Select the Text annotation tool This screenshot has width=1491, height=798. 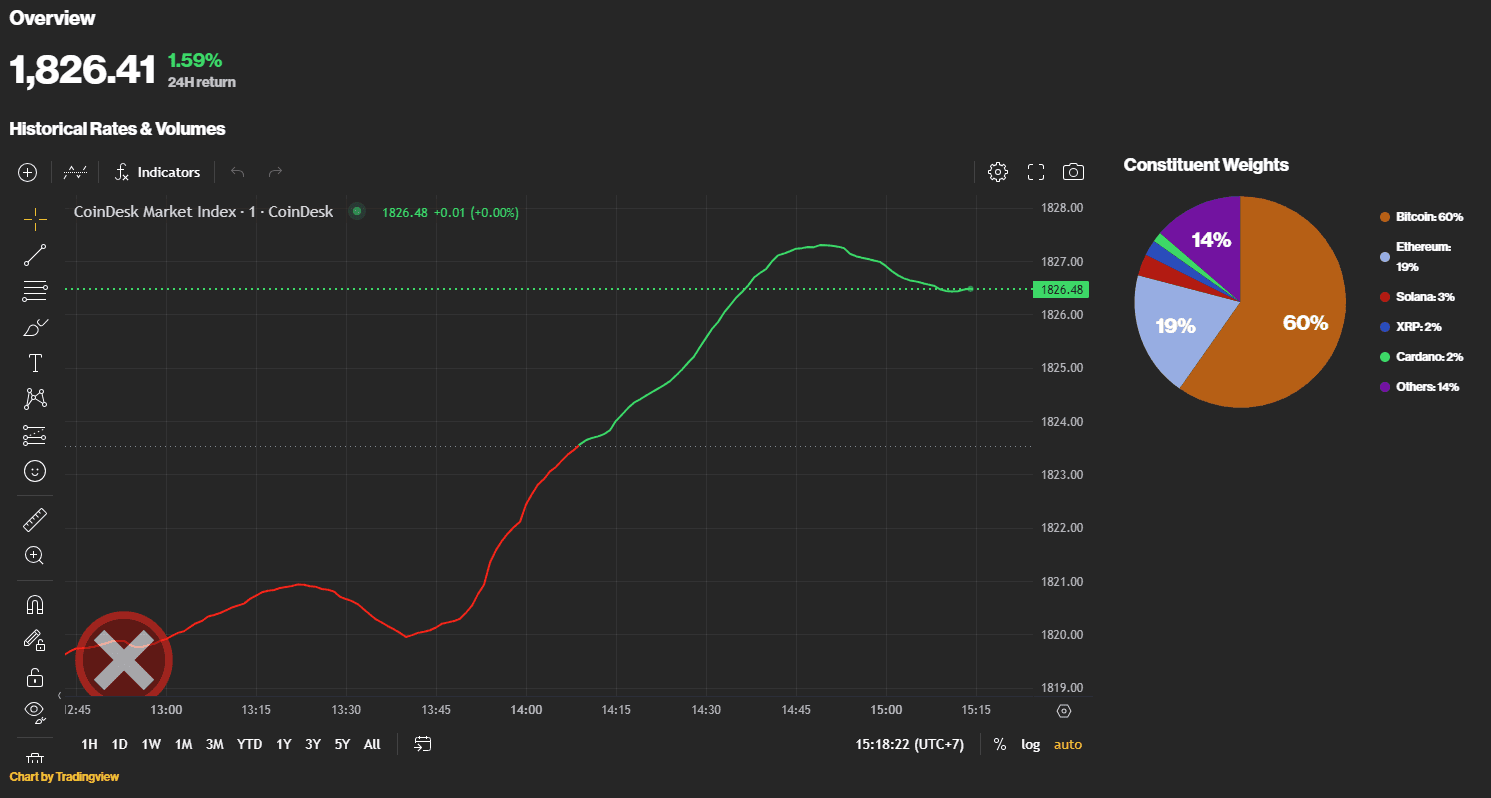point(35,363)
